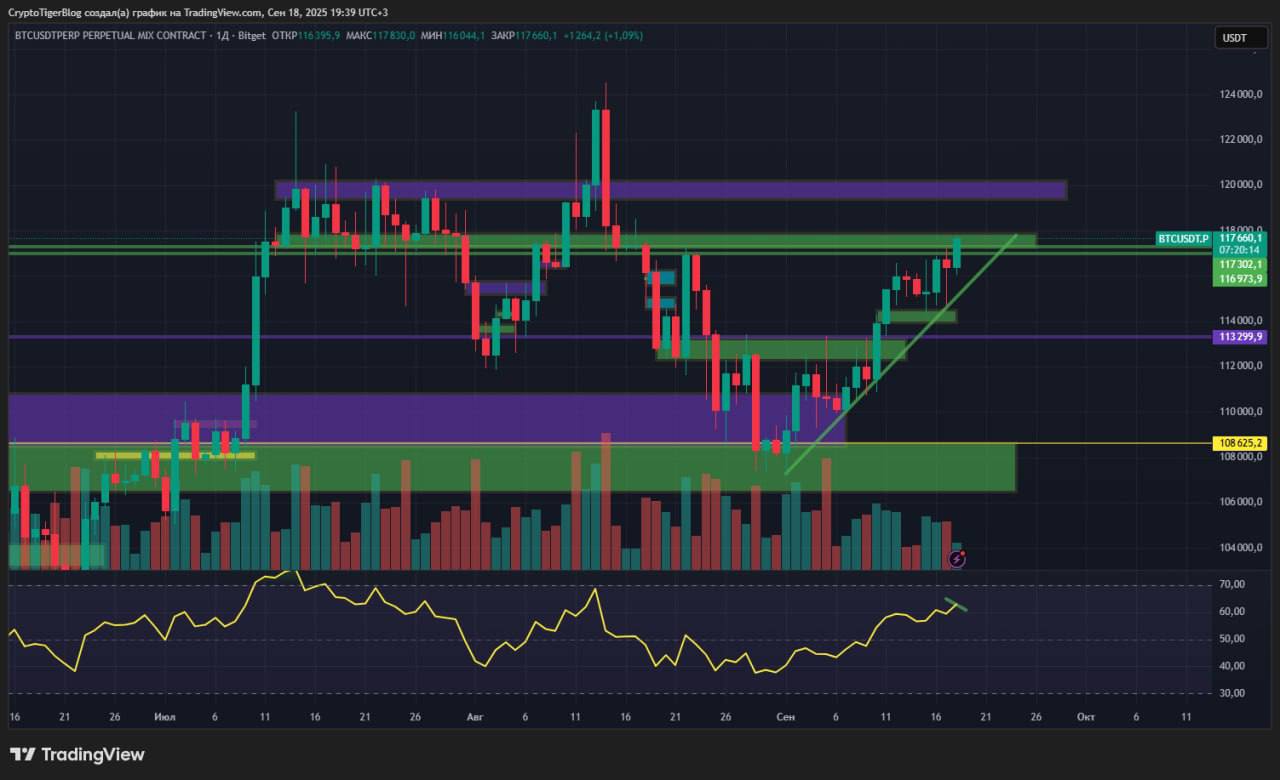The image size is (1280, 780).
Task: Open the TradingView.com link in header
Action: 223,12
